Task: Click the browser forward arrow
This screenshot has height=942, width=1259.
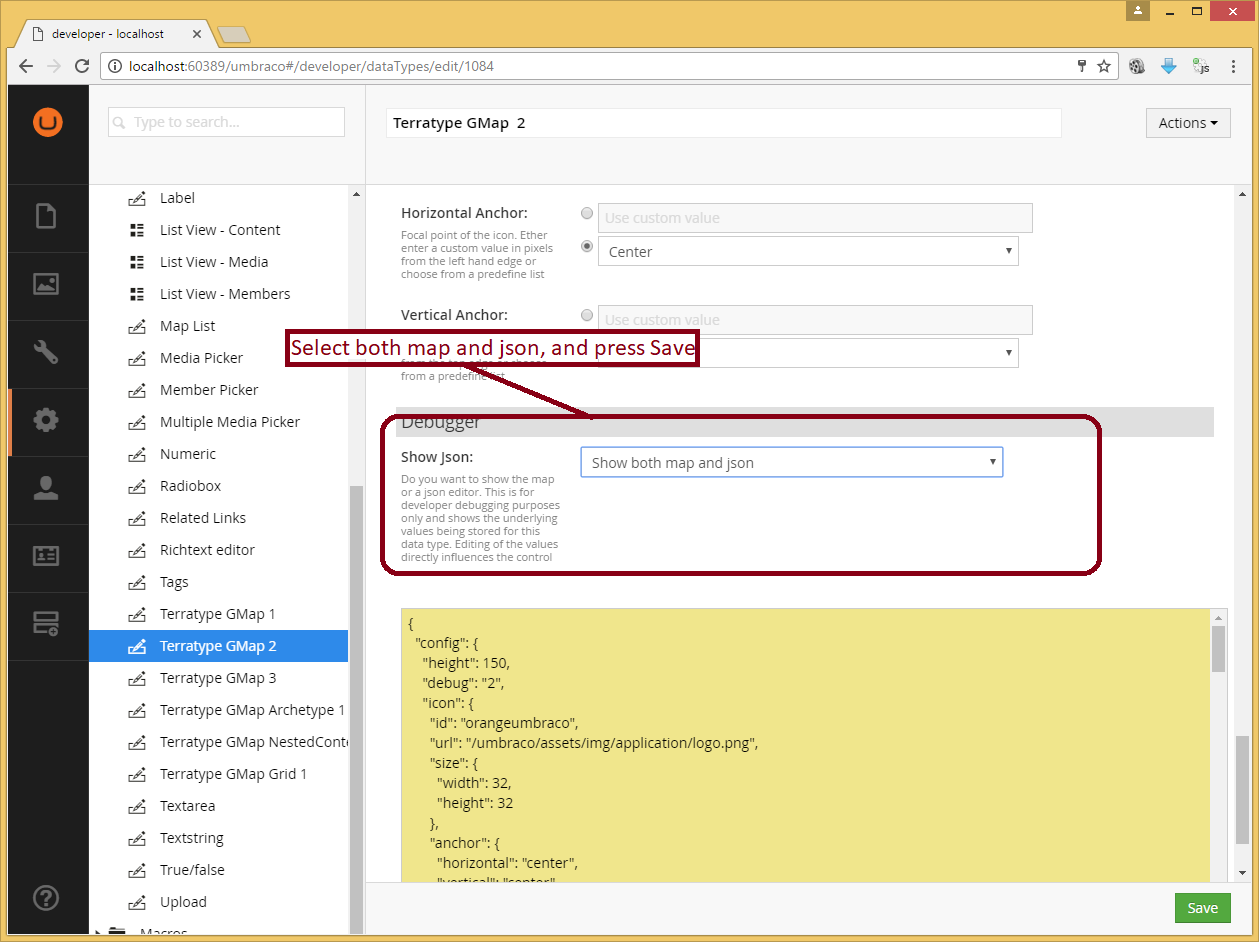Action: coord(54,66)
